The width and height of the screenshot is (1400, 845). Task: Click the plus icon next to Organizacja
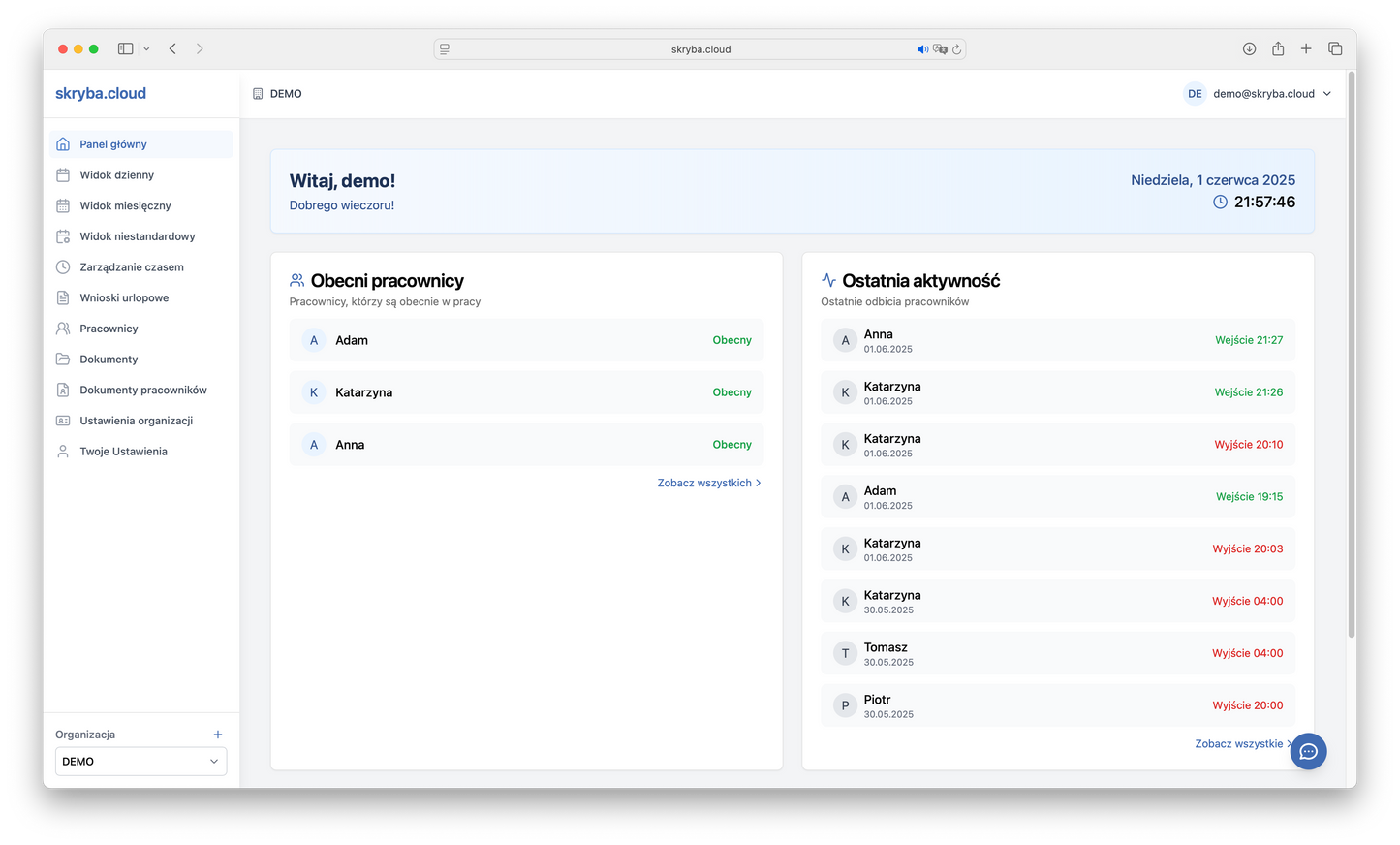click(218, 735)
